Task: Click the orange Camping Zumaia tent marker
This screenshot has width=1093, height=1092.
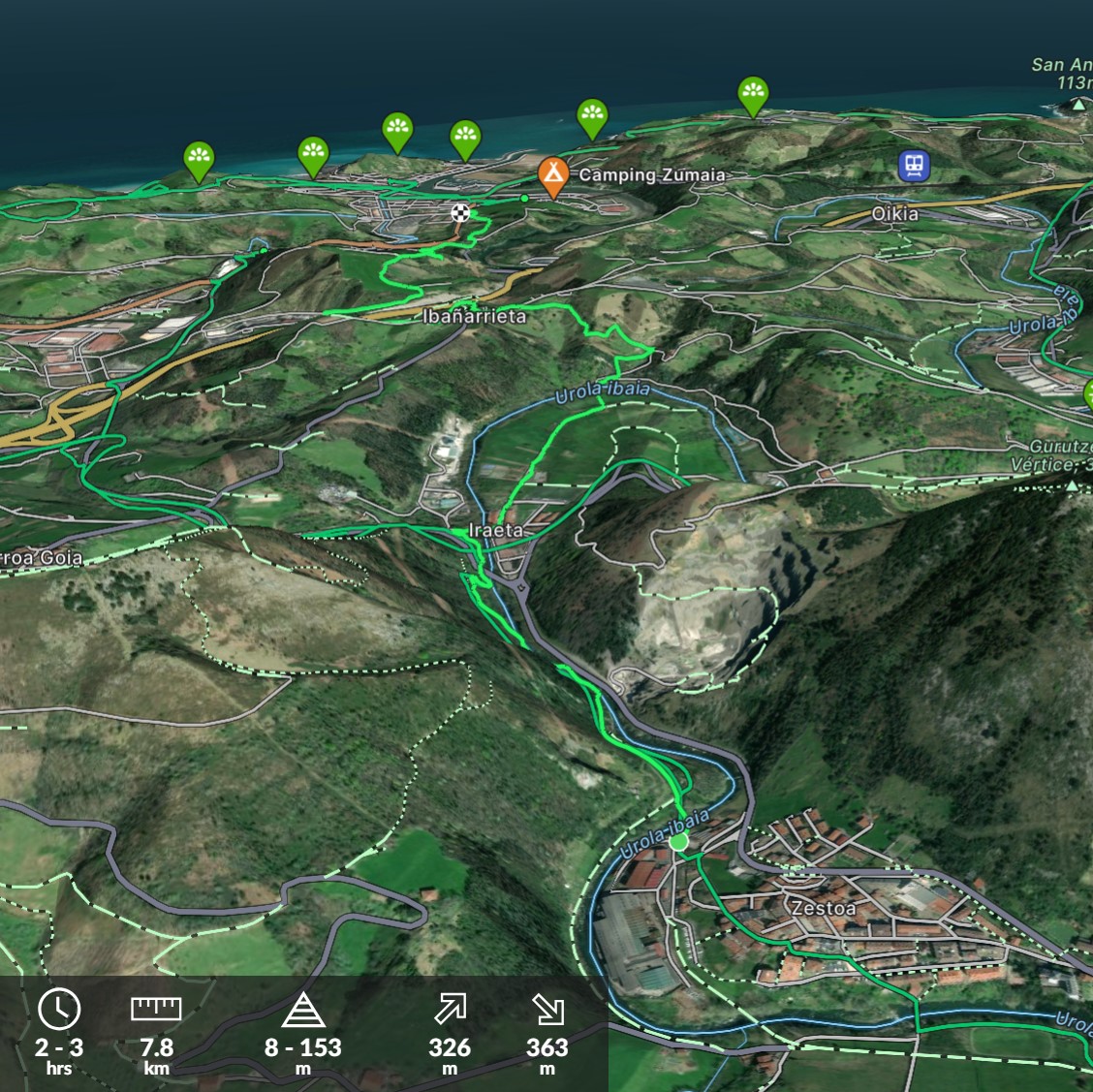Action: pyautogui.click(x=552, y=175)
